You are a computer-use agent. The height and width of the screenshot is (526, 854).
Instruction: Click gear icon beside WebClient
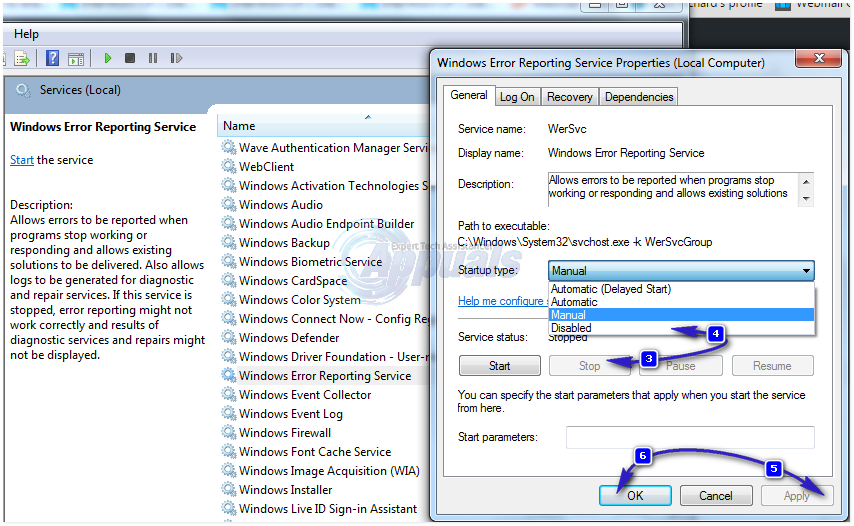point(229,166)
